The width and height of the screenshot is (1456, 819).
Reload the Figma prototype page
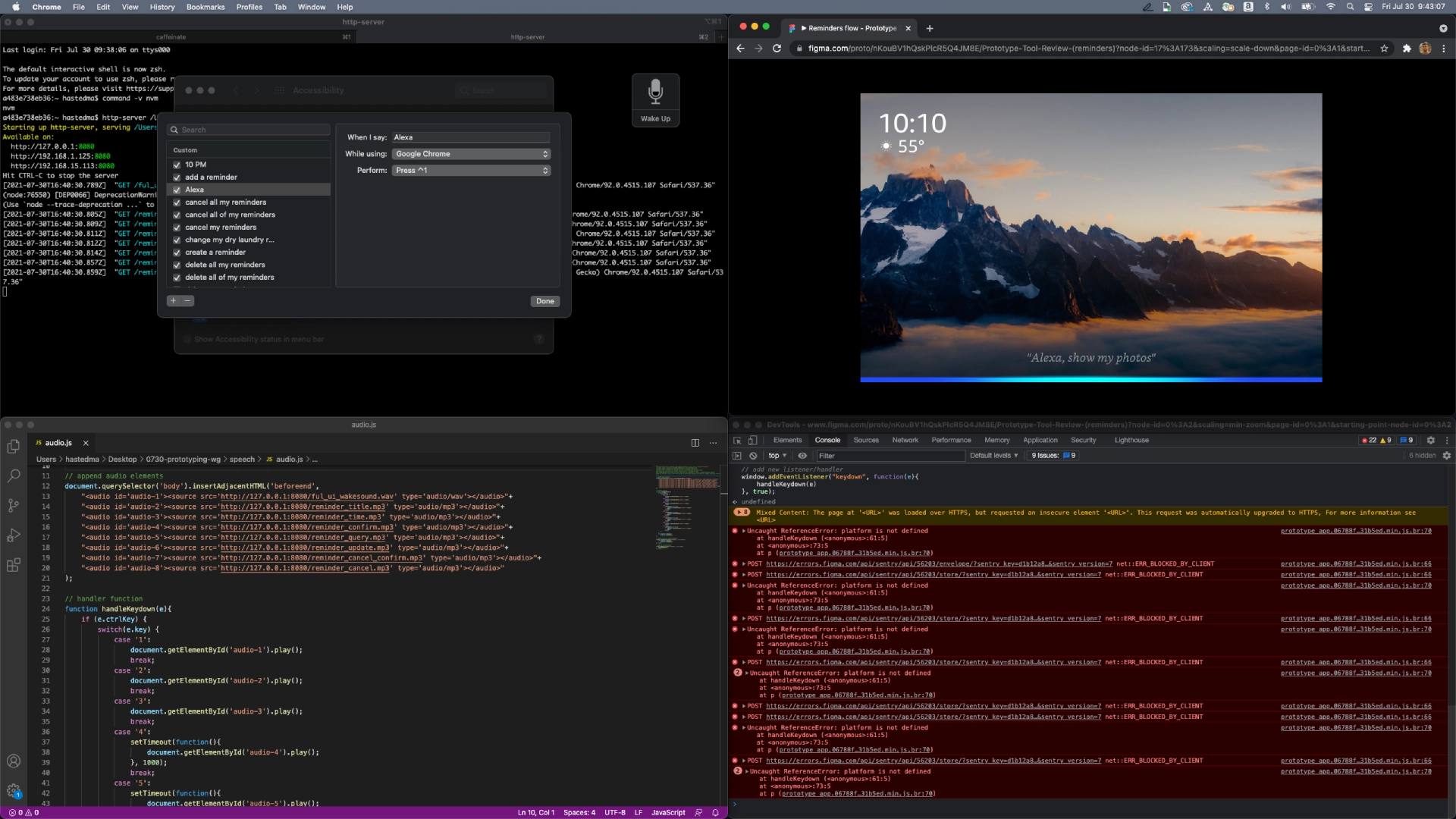pyautogui.click(x=777, y=49)
